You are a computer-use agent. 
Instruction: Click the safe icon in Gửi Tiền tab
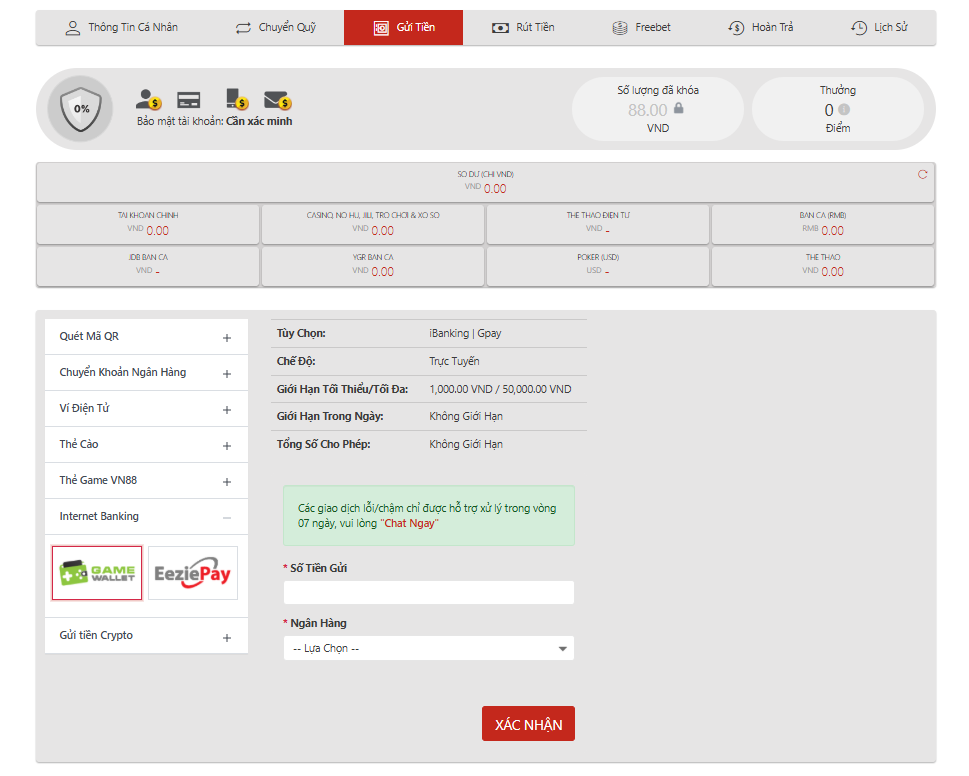click(381, 28)
